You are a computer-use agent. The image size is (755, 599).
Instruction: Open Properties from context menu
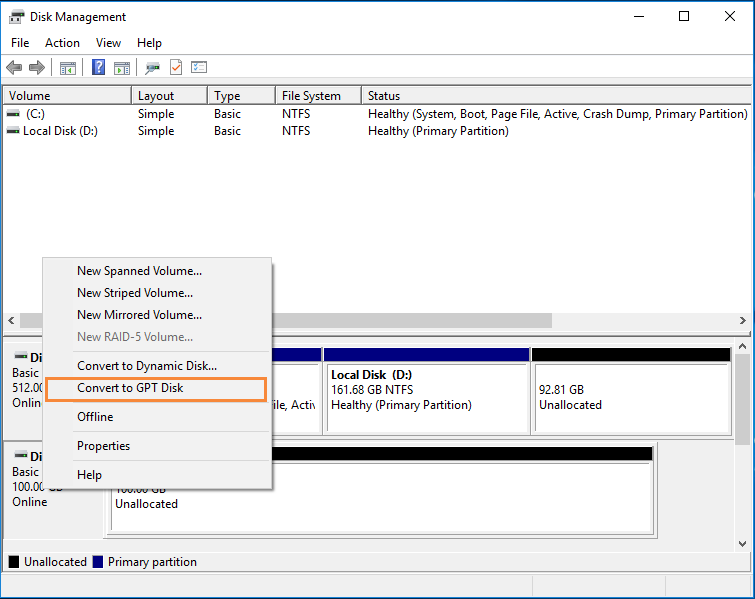pos(157,446)
